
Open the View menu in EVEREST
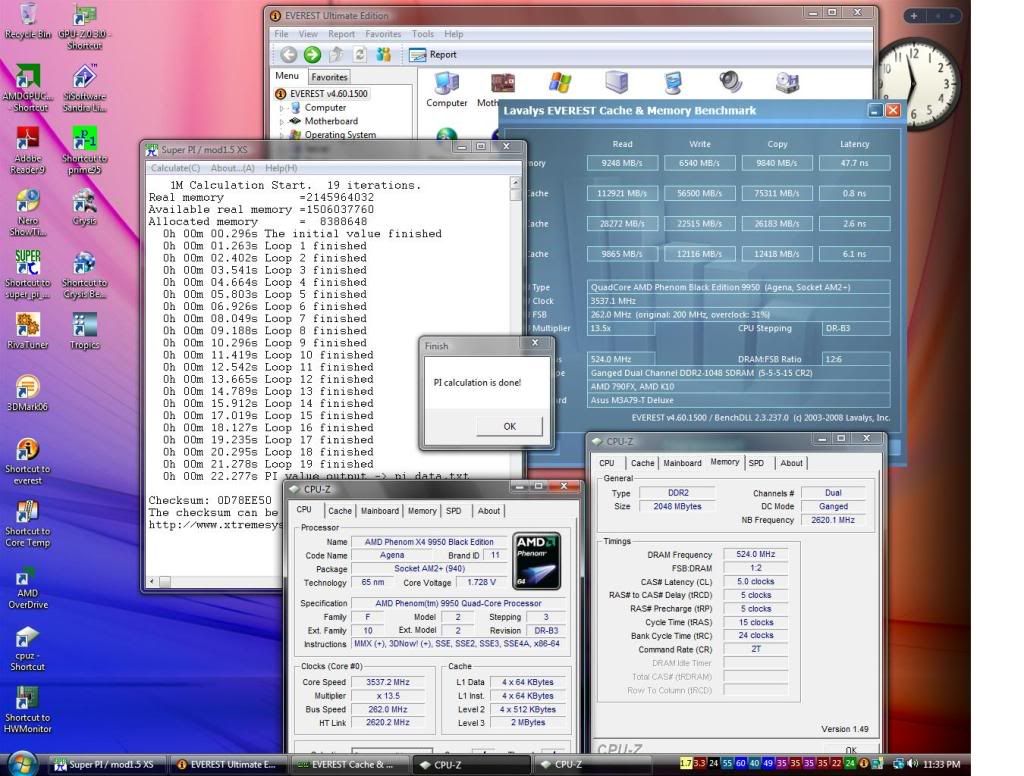(308, 34)
